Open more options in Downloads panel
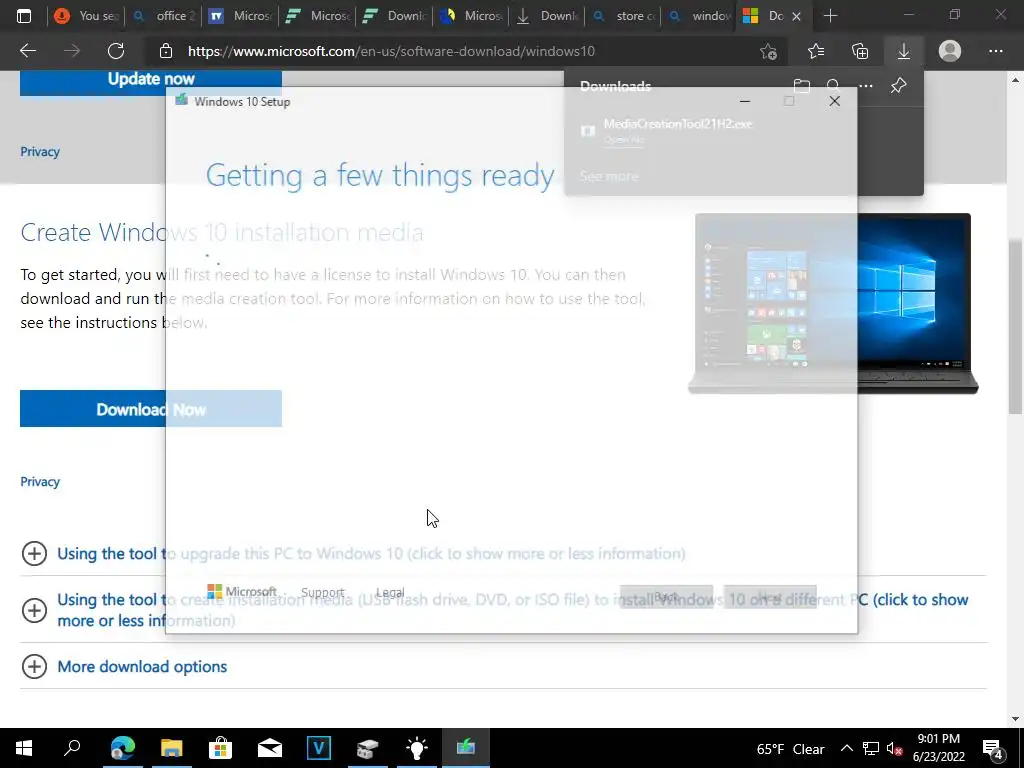Screen dimensions: 1024x768 [866, 86]
